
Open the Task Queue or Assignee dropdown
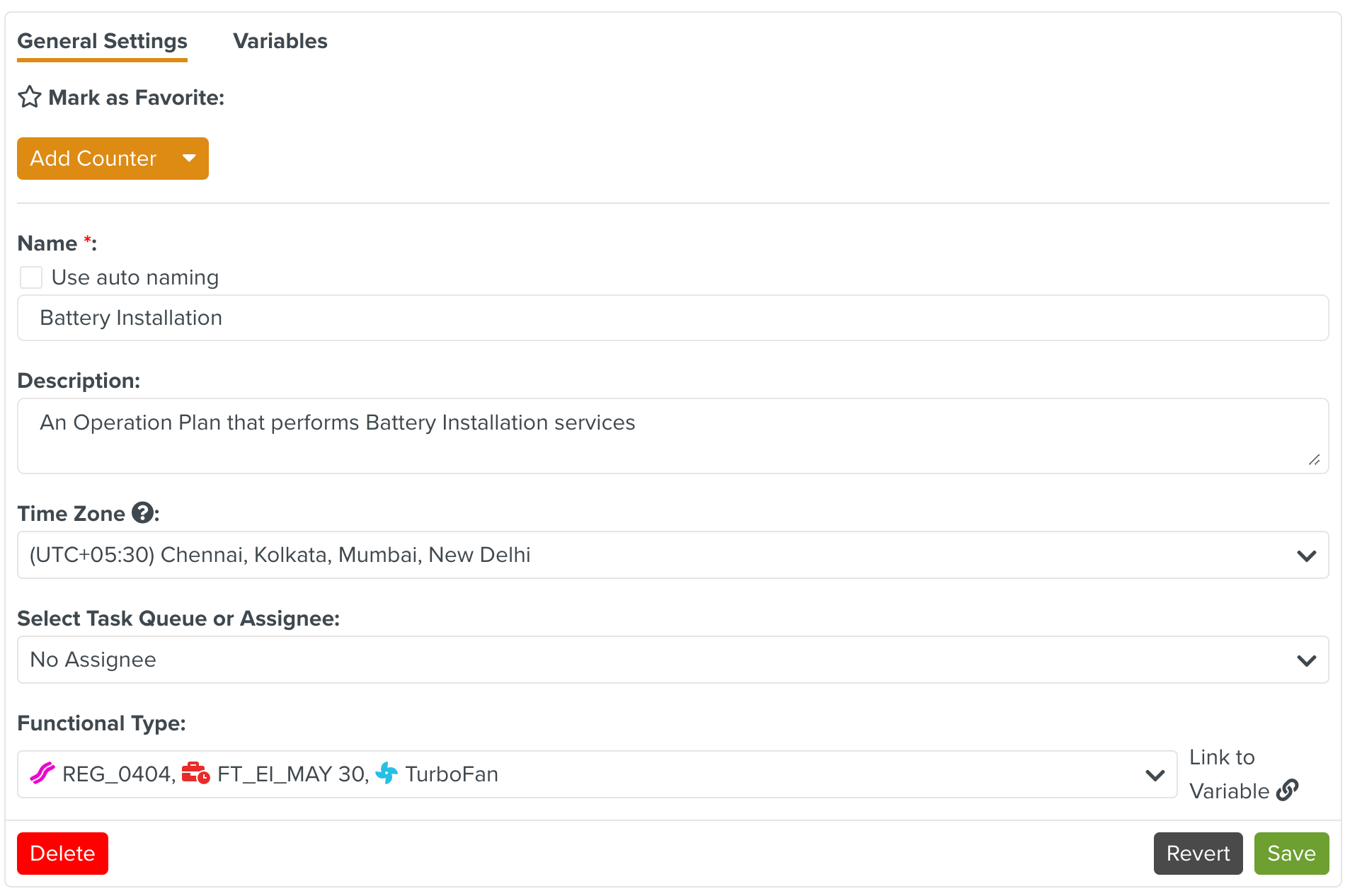(1306, 660)
